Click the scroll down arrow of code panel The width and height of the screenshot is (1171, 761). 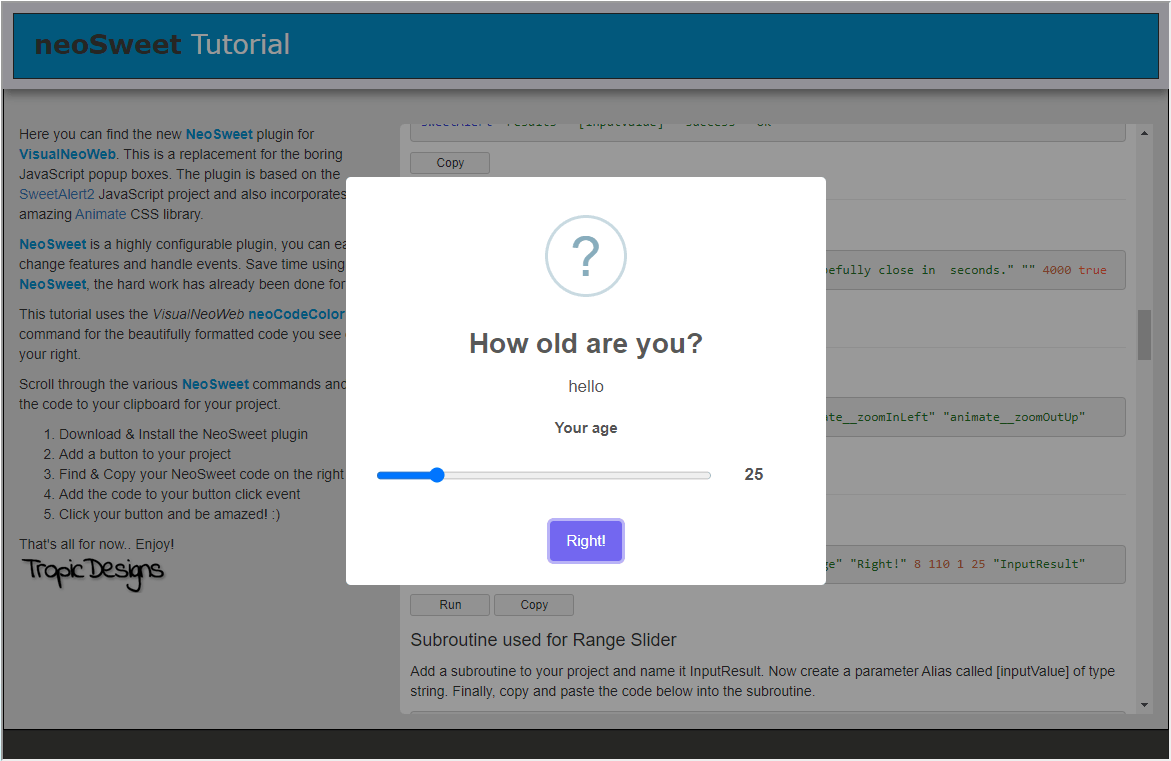[x=1144, y=704]
